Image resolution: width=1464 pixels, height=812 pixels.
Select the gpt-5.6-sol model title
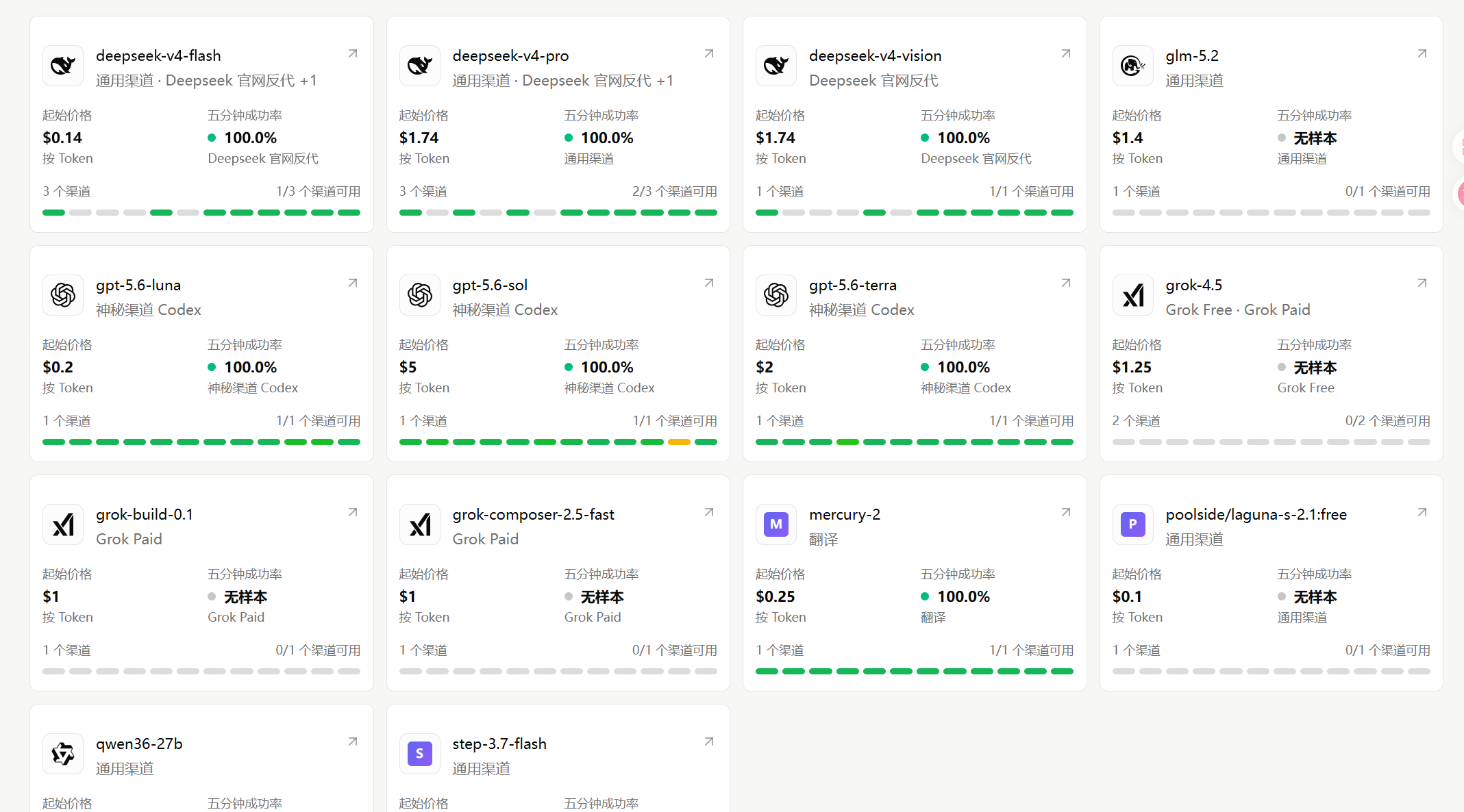tap(490, 285)
